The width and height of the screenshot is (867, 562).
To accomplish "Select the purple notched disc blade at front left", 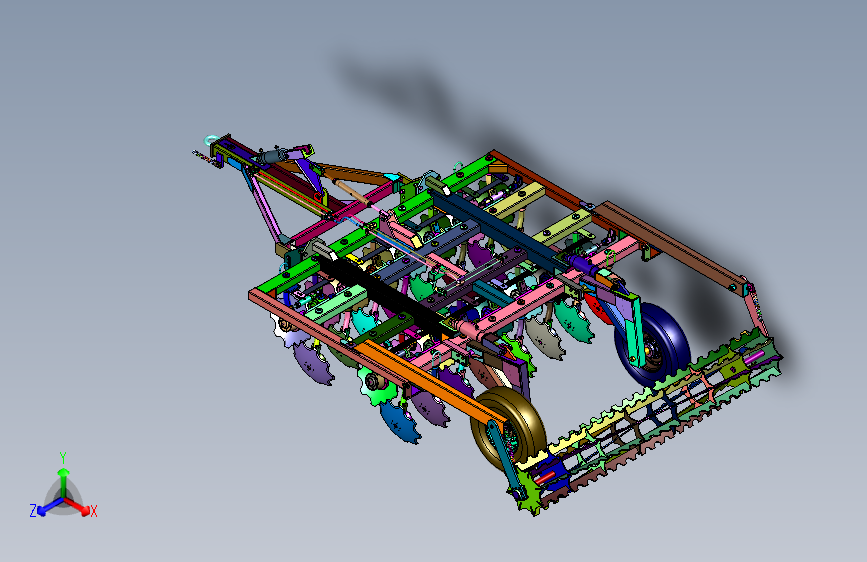I will tap(314, 362).
